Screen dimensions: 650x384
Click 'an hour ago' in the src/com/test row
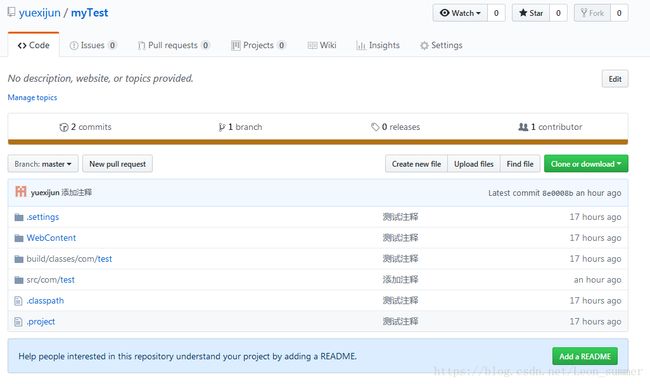[x=597, y=280]
